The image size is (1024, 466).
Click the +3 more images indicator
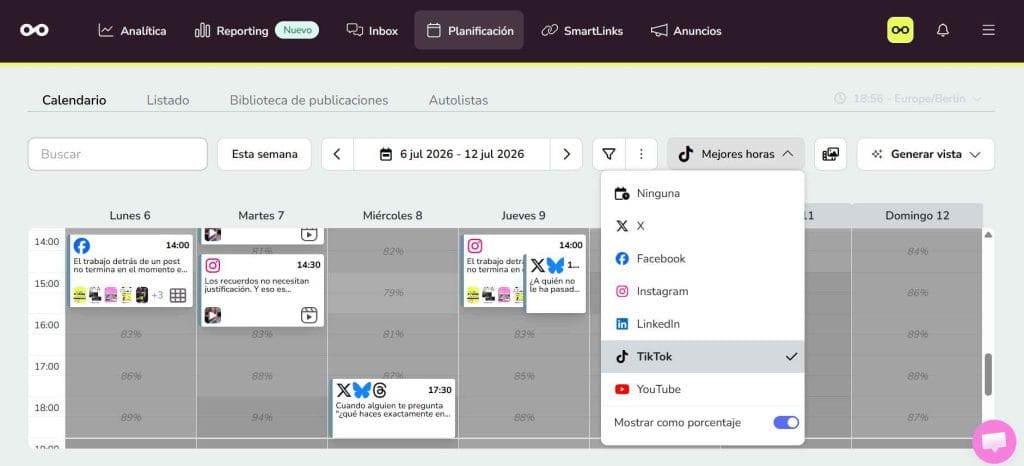[157, 296]
